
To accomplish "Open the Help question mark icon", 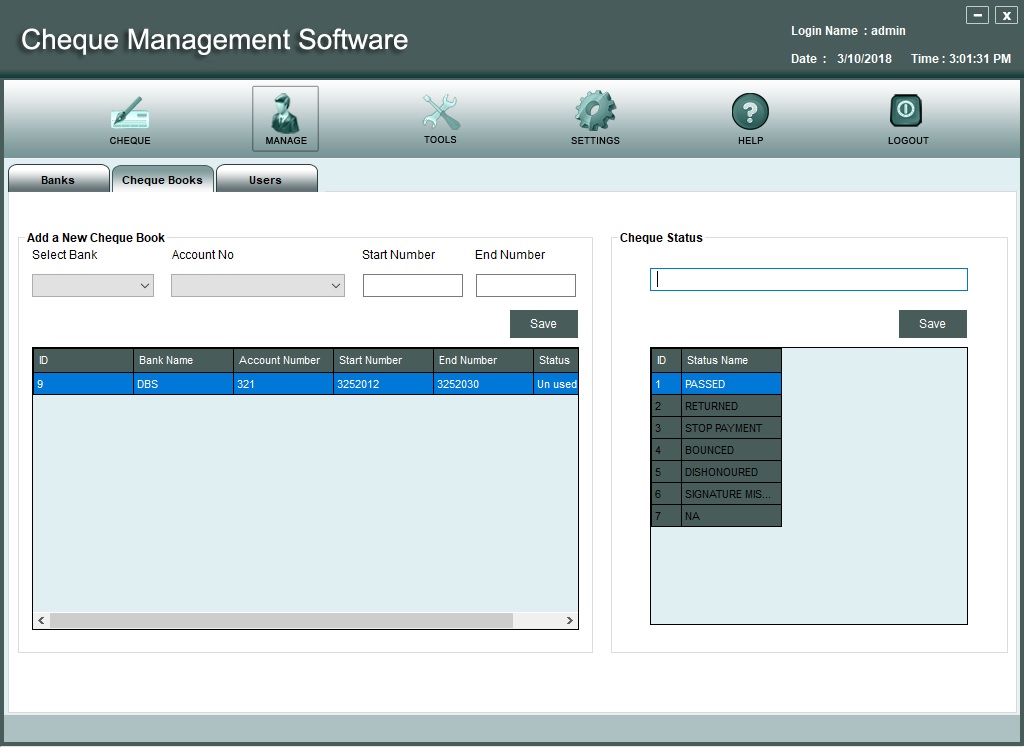I will pos(750,112).
